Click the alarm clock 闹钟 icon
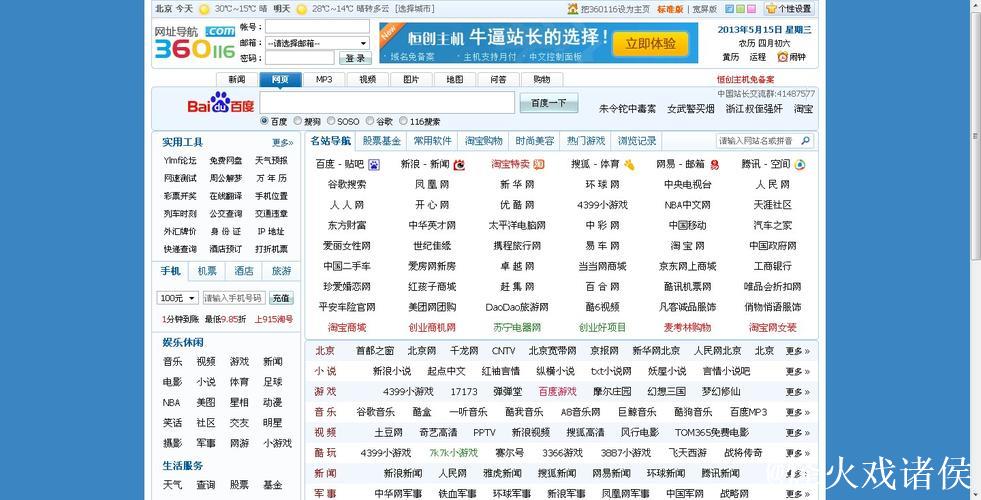The height and width of the screenshot is (500, 981). pos(782,57)
